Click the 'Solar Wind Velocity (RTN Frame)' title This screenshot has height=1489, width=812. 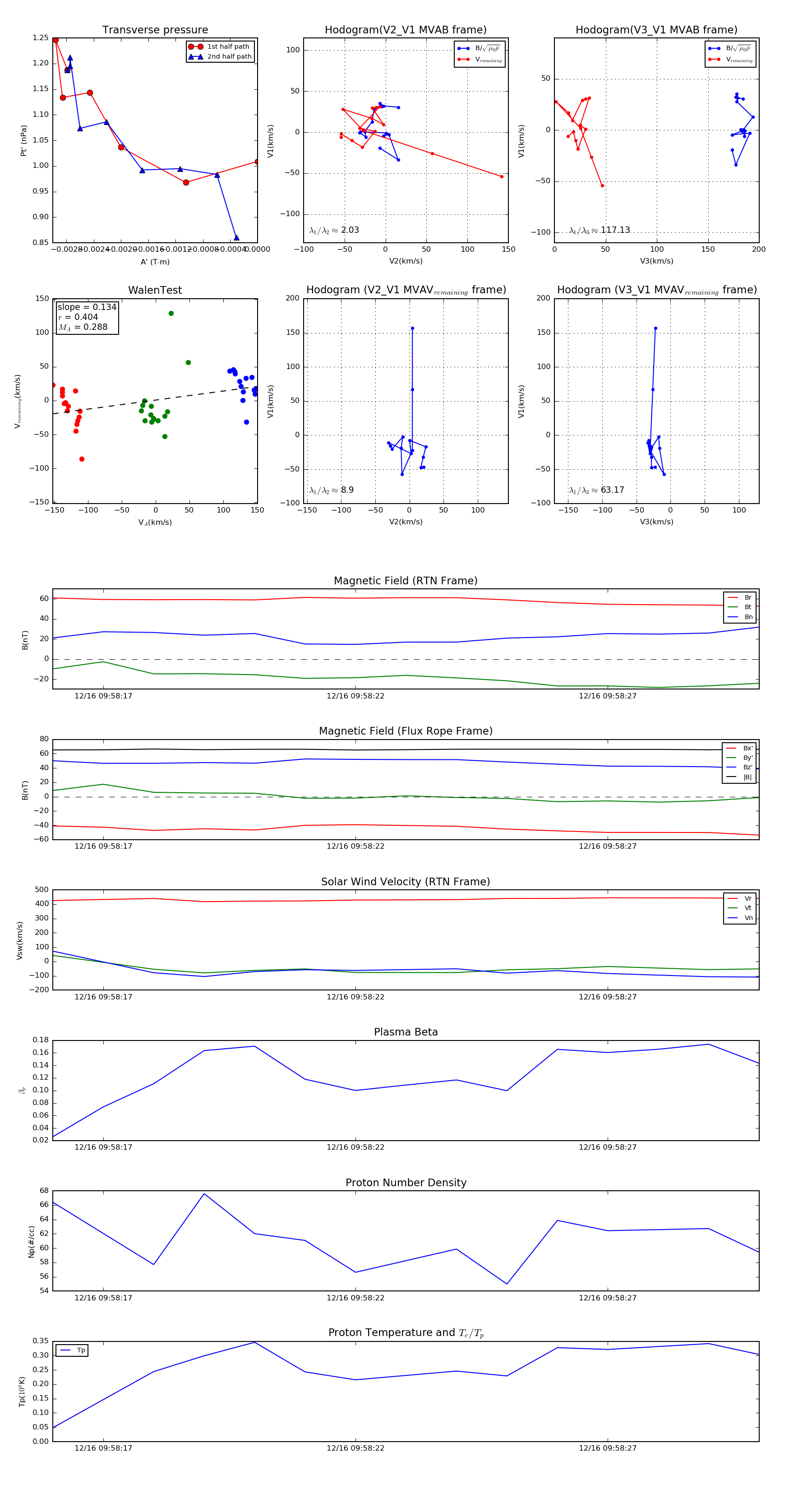[x=406, y=882]
